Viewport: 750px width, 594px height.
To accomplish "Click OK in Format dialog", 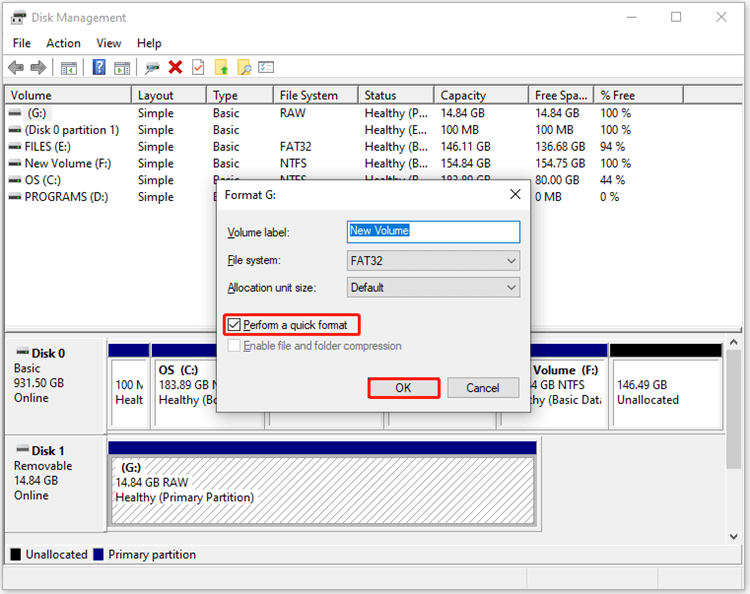I will click(x=403, y=388).
